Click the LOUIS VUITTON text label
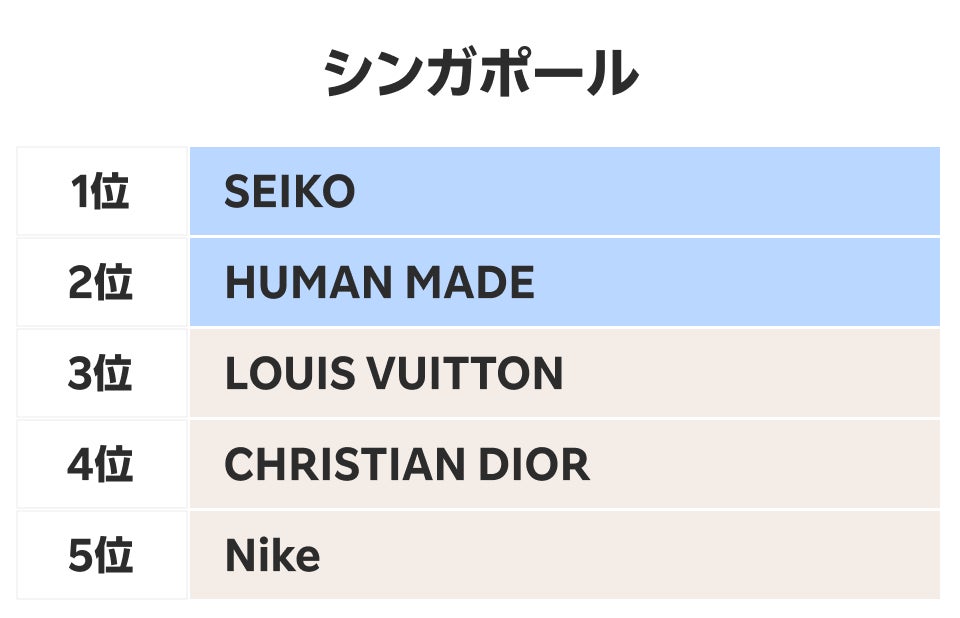 click(393, 375)
